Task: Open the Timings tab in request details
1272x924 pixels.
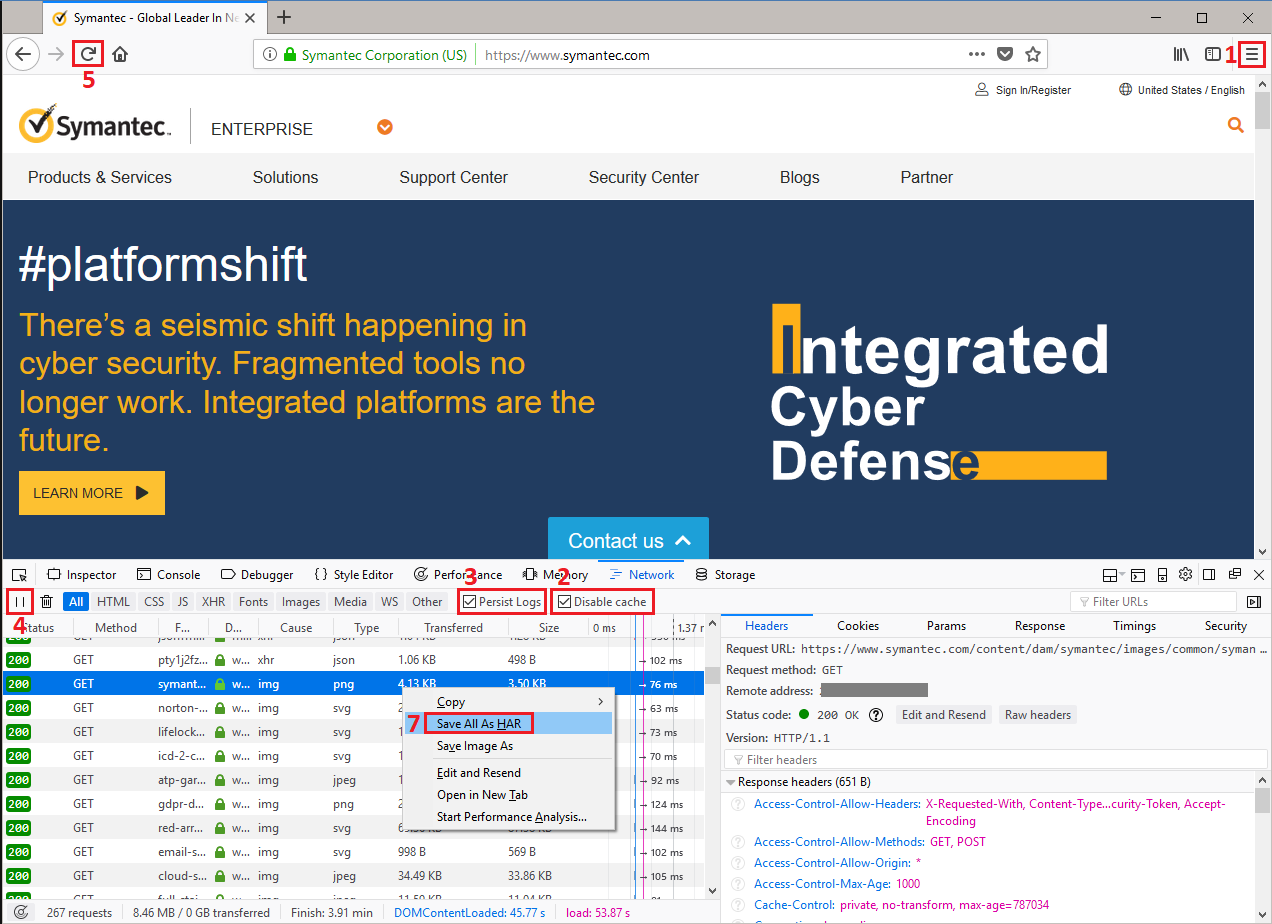Action: (x=1134, y=626)
